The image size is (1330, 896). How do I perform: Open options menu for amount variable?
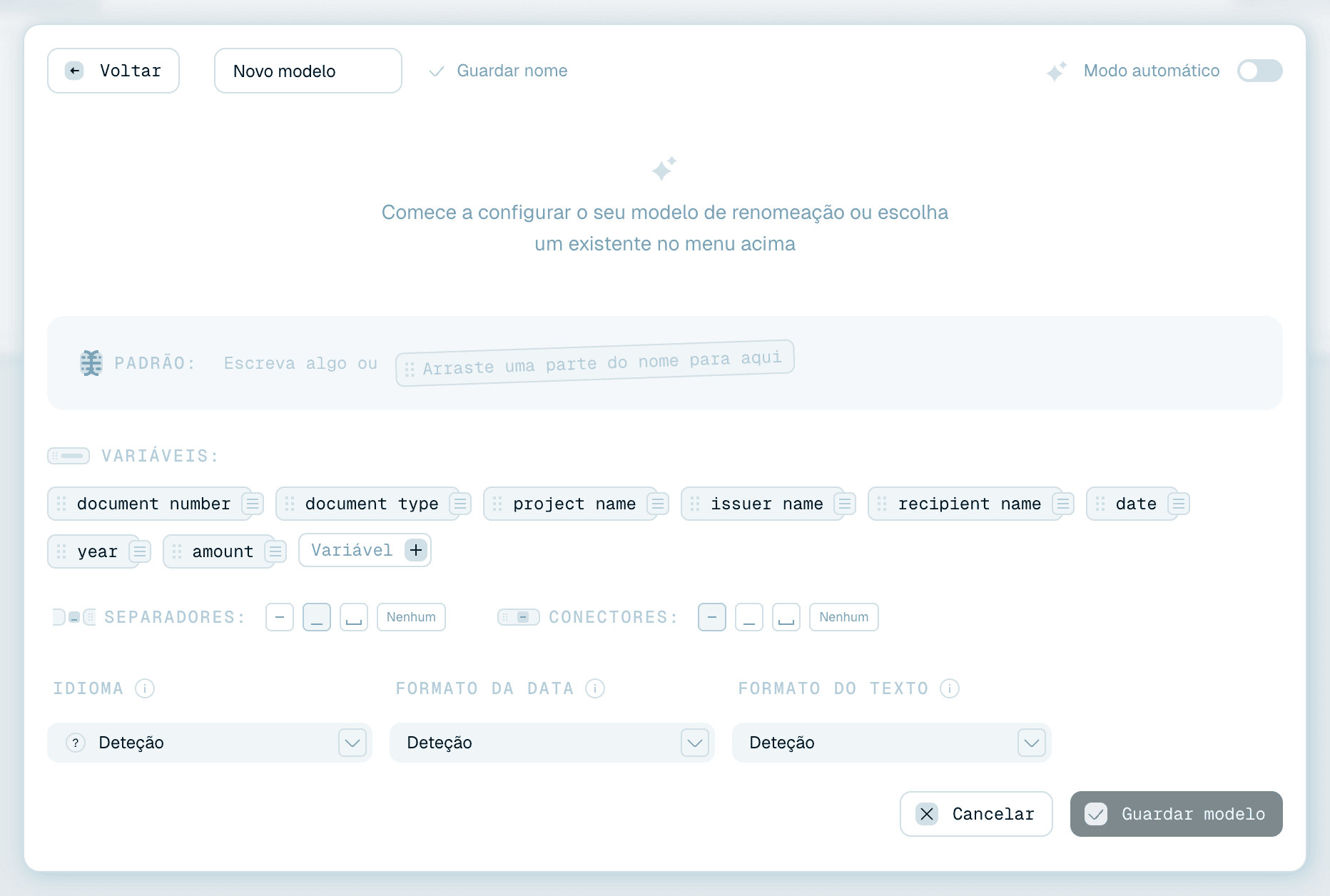(275, 551)
